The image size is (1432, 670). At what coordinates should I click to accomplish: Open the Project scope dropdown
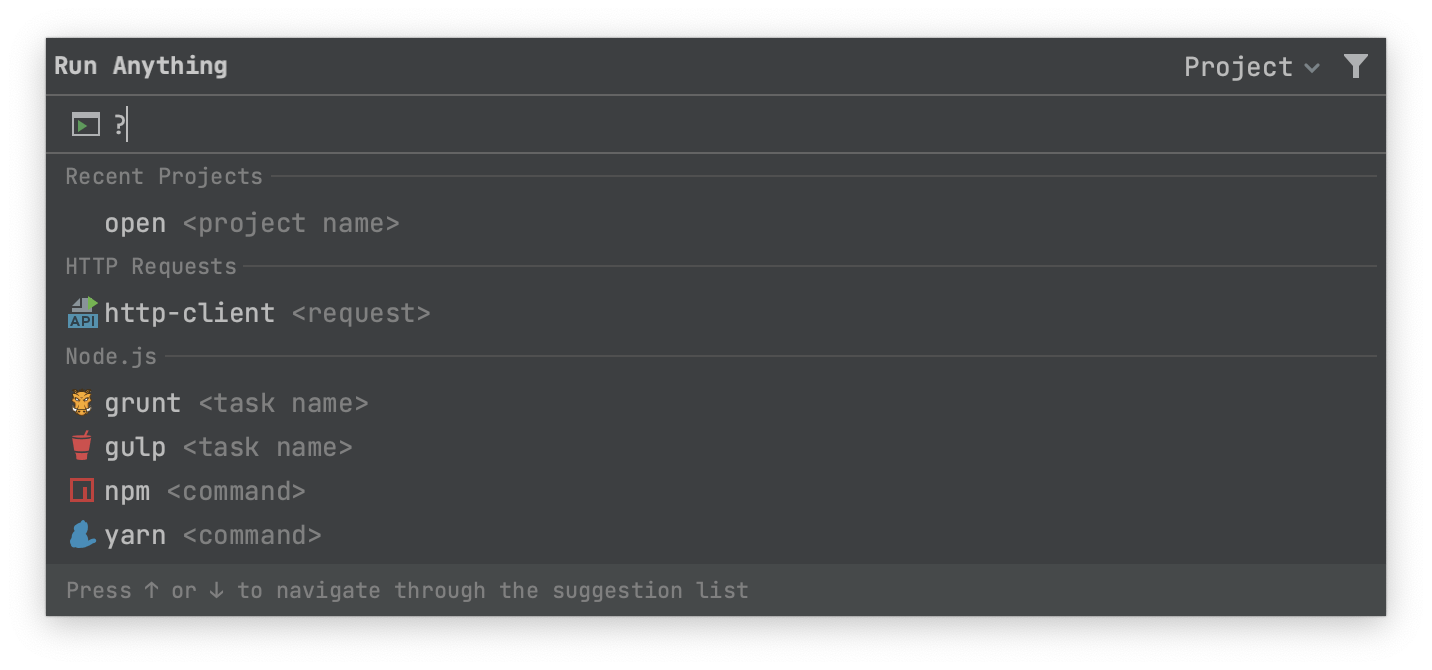(1240, 66)
